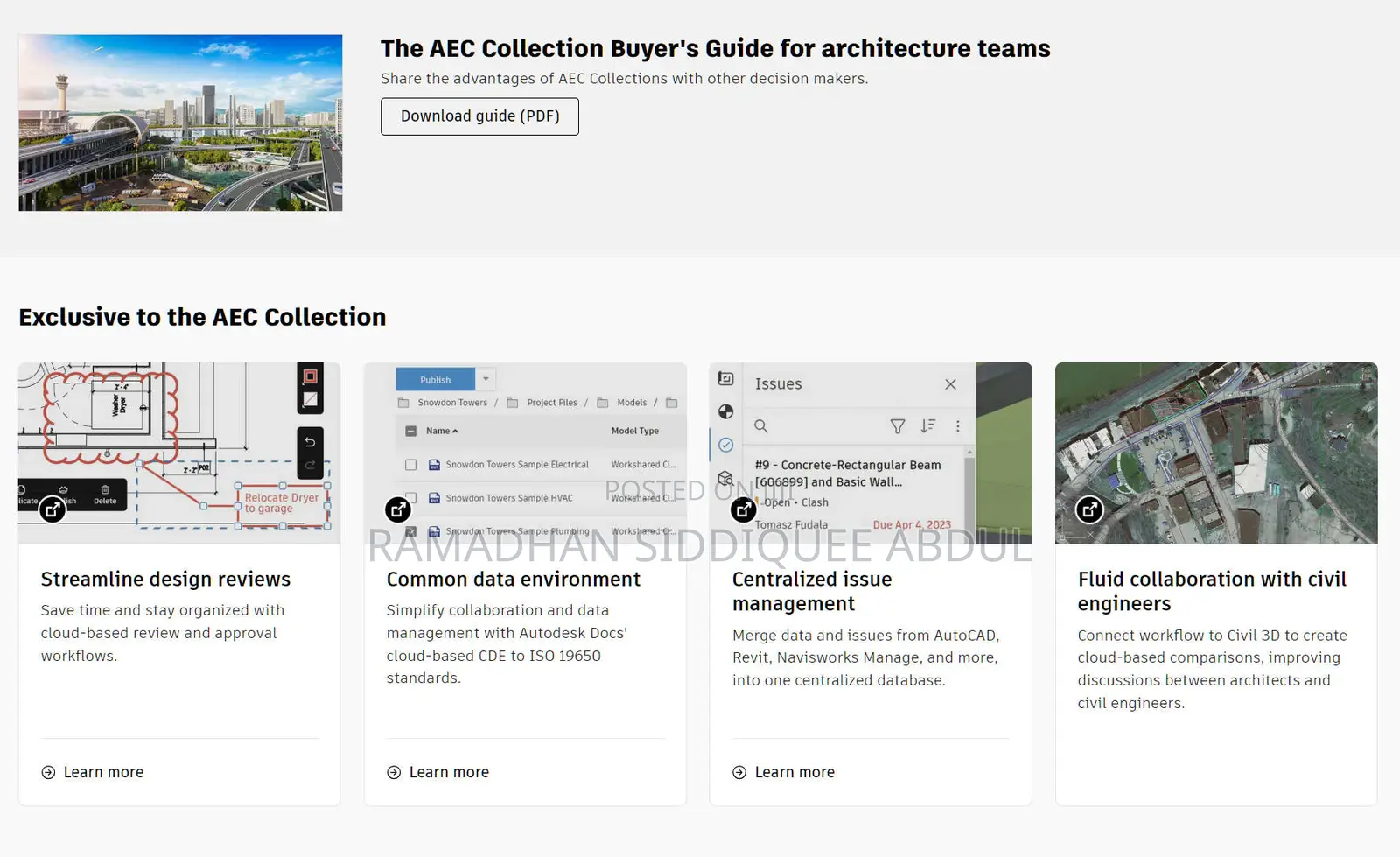The image size is (1400, 857).
Task: Click the Delete trash icon in markup toolbar
Action: 105,495
